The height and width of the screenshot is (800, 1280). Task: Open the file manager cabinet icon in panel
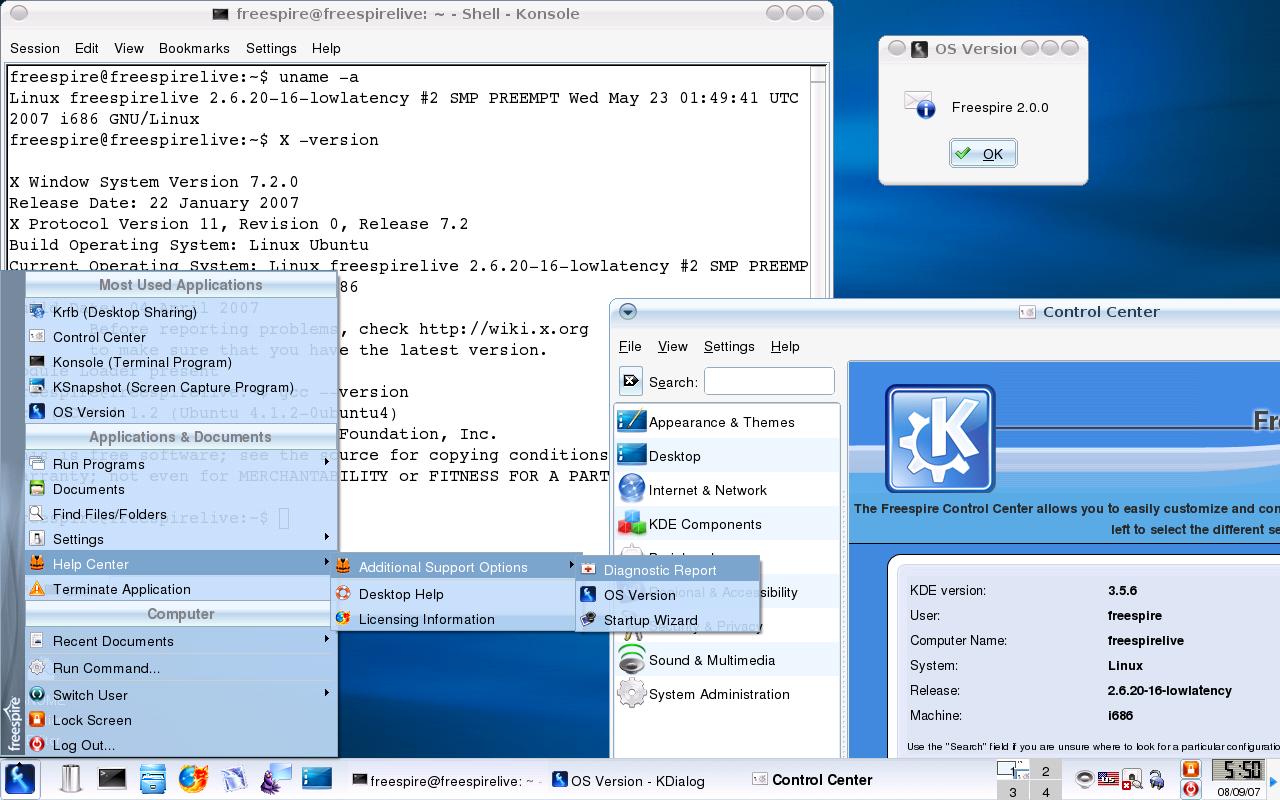pos(153,778)
